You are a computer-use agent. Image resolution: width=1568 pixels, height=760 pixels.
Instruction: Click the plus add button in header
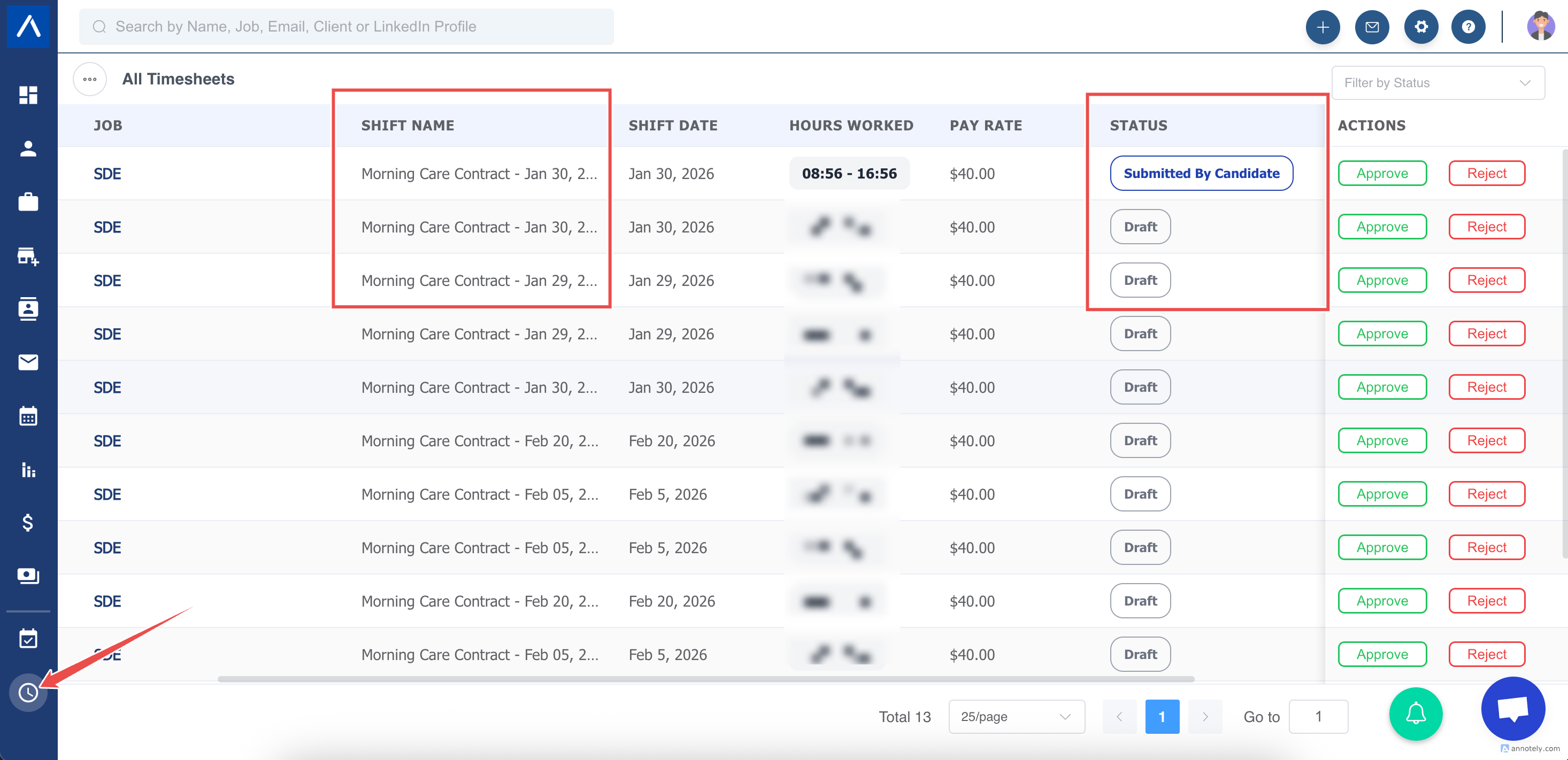(x=1322, y=27)
